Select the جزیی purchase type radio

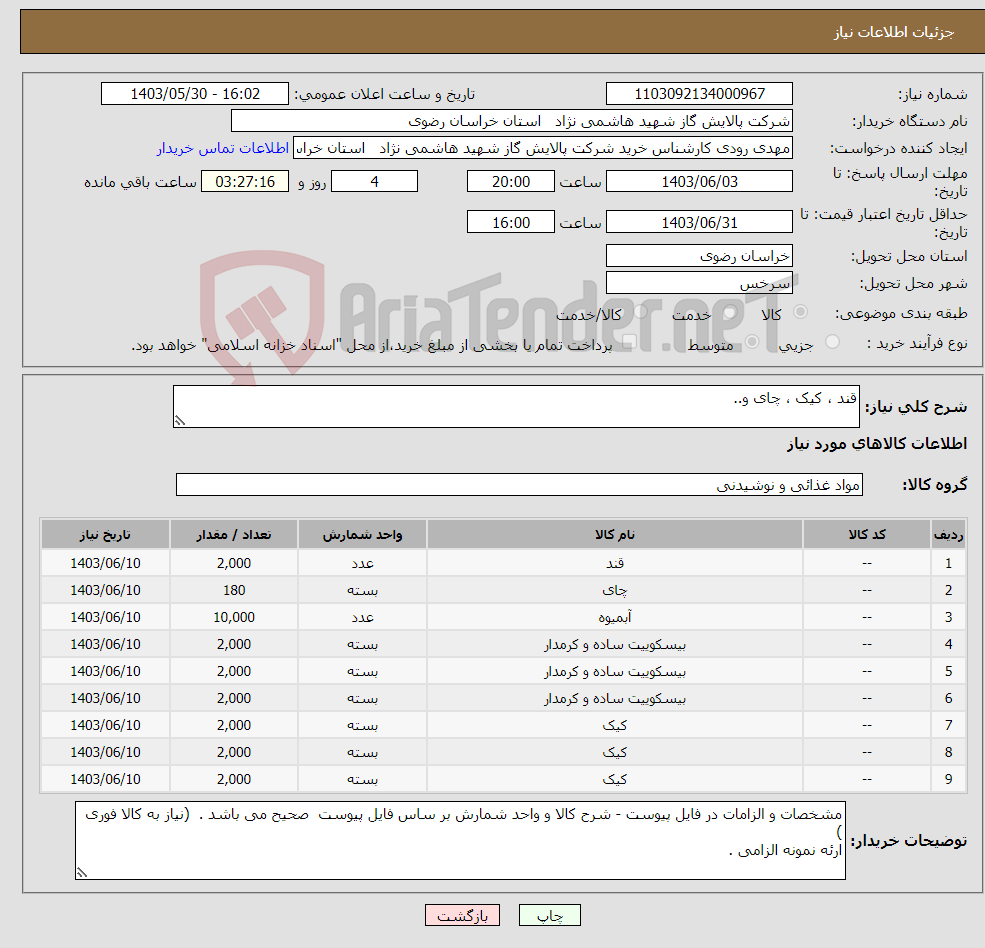(x=832, y=342)
